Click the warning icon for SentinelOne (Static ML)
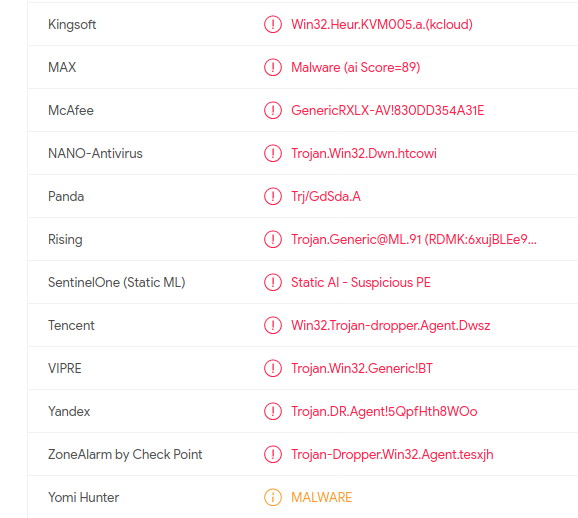Image resolution: width=578 pixels, height=518 pixels. point(273,282)
